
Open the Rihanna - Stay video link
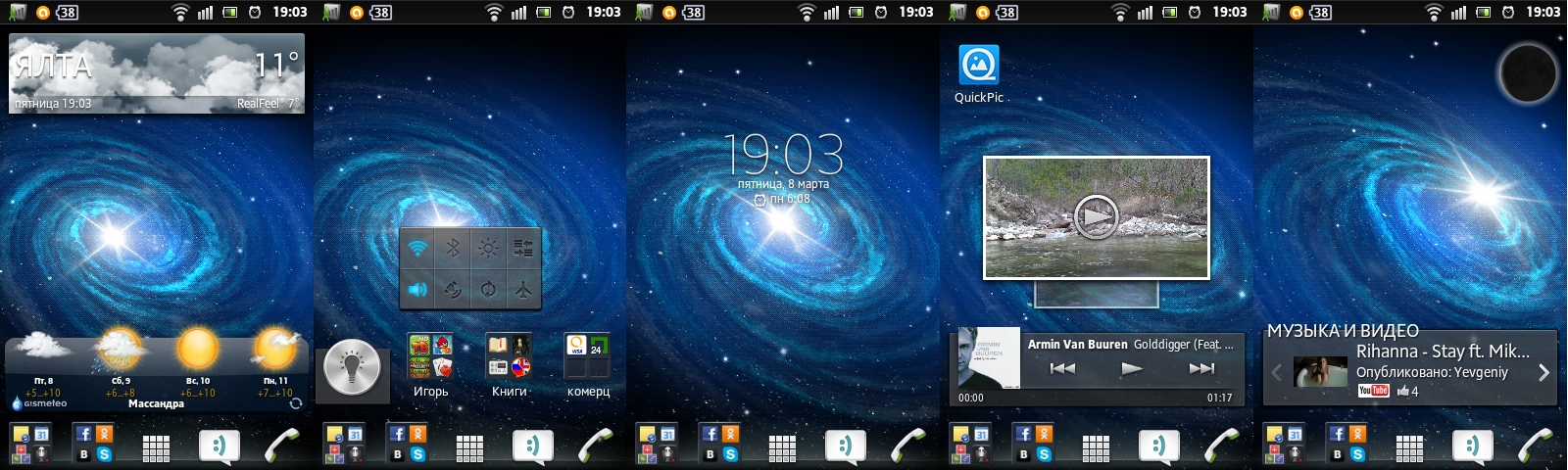tap(1442, 352)
